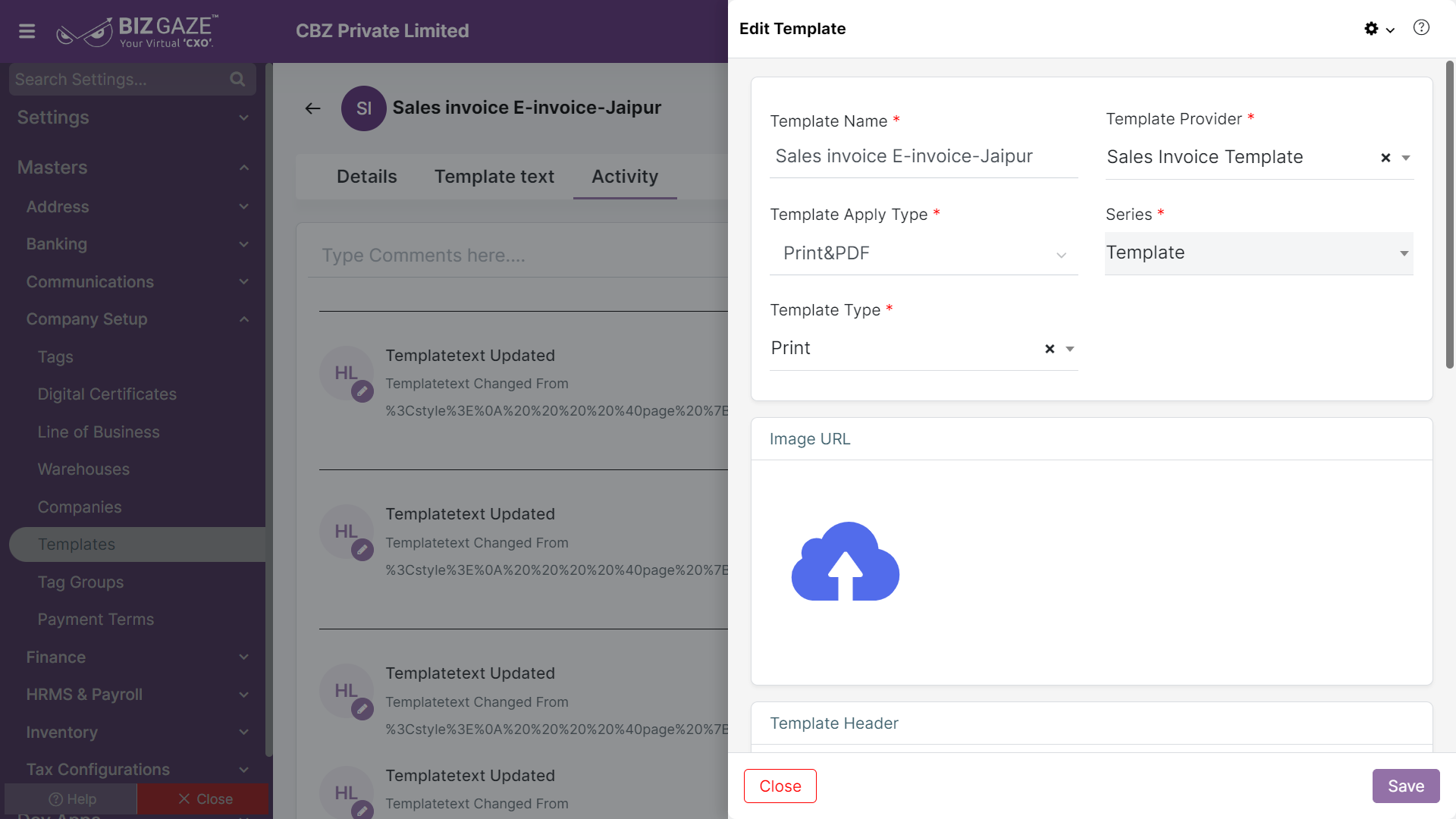Switch to the Details tab
This screenshot has height=819, width=1456.
click(366, 177)
